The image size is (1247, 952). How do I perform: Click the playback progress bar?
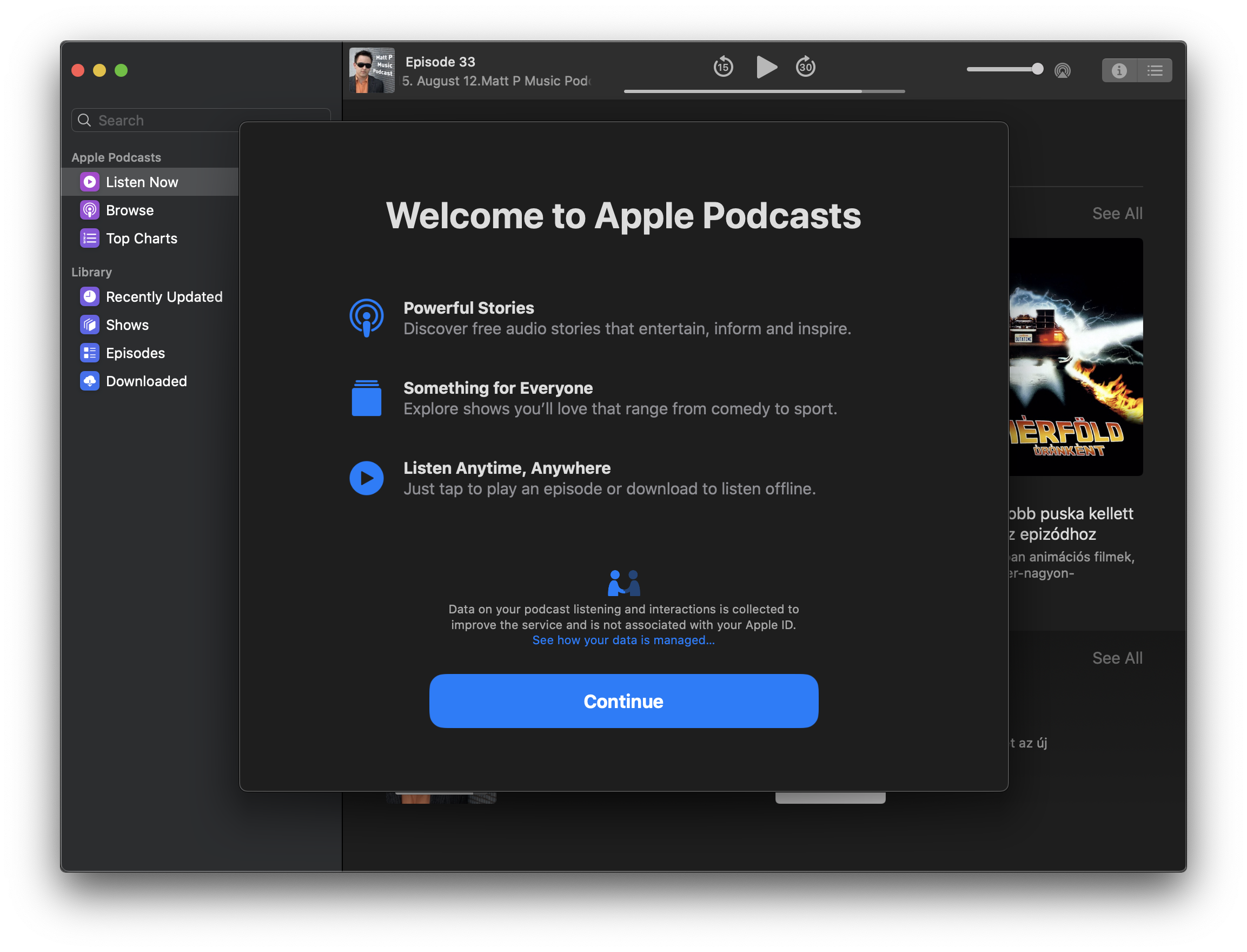click(764, 91)
